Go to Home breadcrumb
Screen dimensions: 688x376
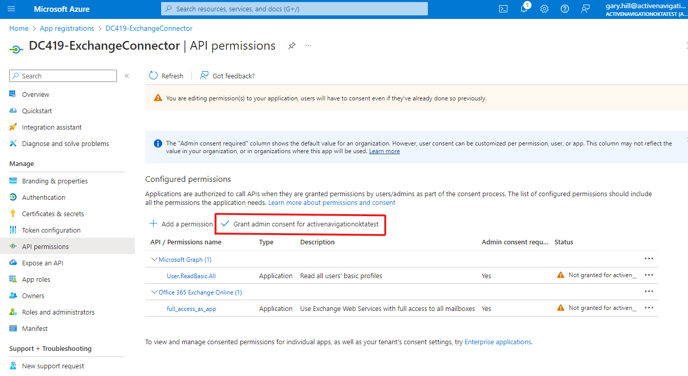(x=19, y=28)
